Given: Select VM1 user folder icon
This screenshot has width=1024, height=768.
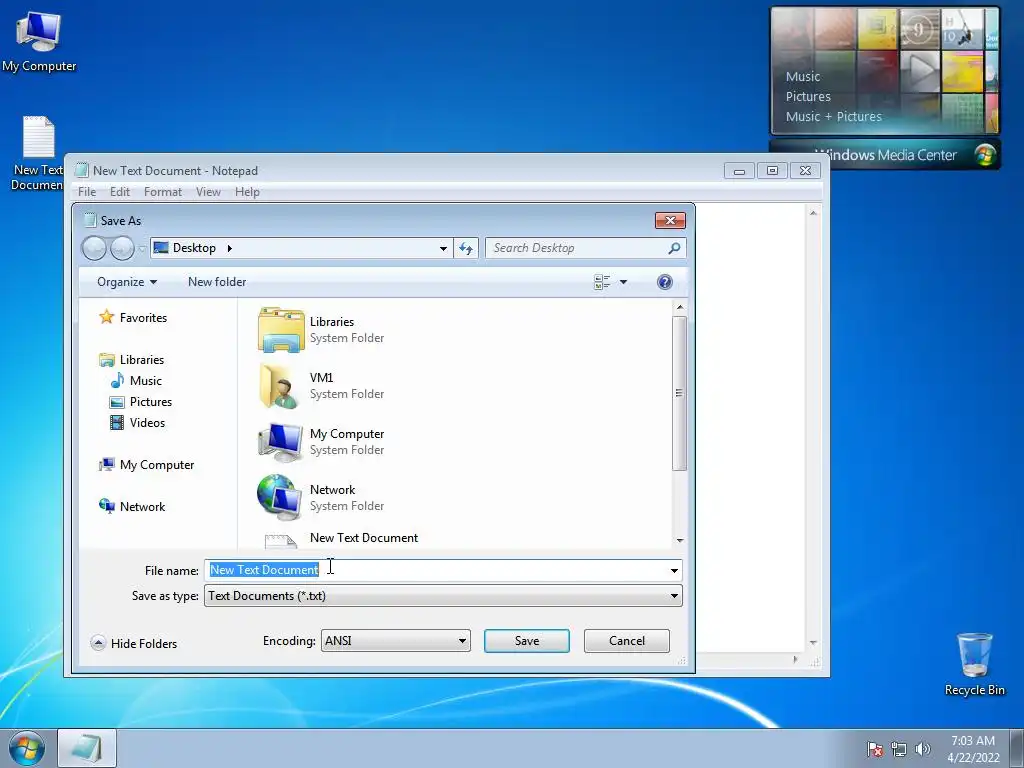Looking at the screenshot, I should (280, 386).
